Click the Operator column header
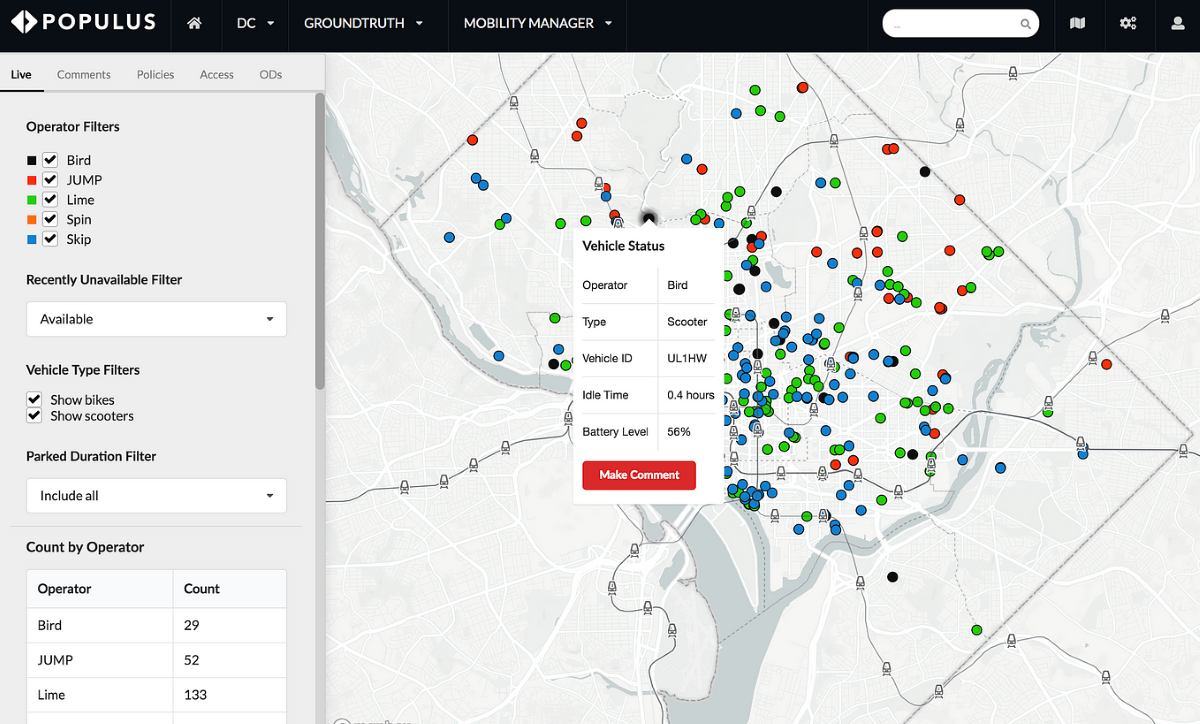 coord(100,589)
